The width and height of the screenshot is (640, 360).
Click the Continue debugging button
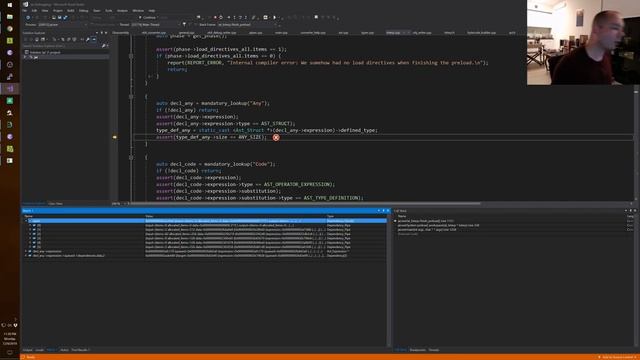coord(148,18)
